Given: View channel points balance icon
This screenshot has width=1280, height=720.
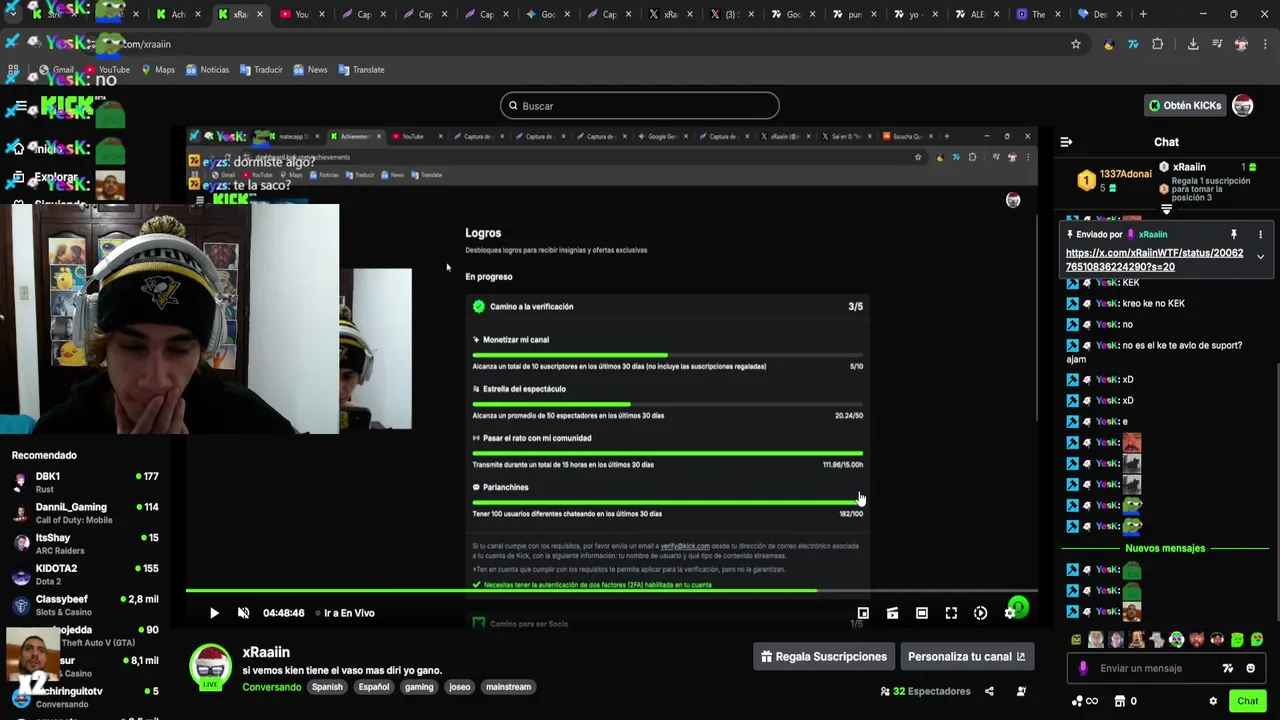Looking at the screenshot, I should [1077, 701].
